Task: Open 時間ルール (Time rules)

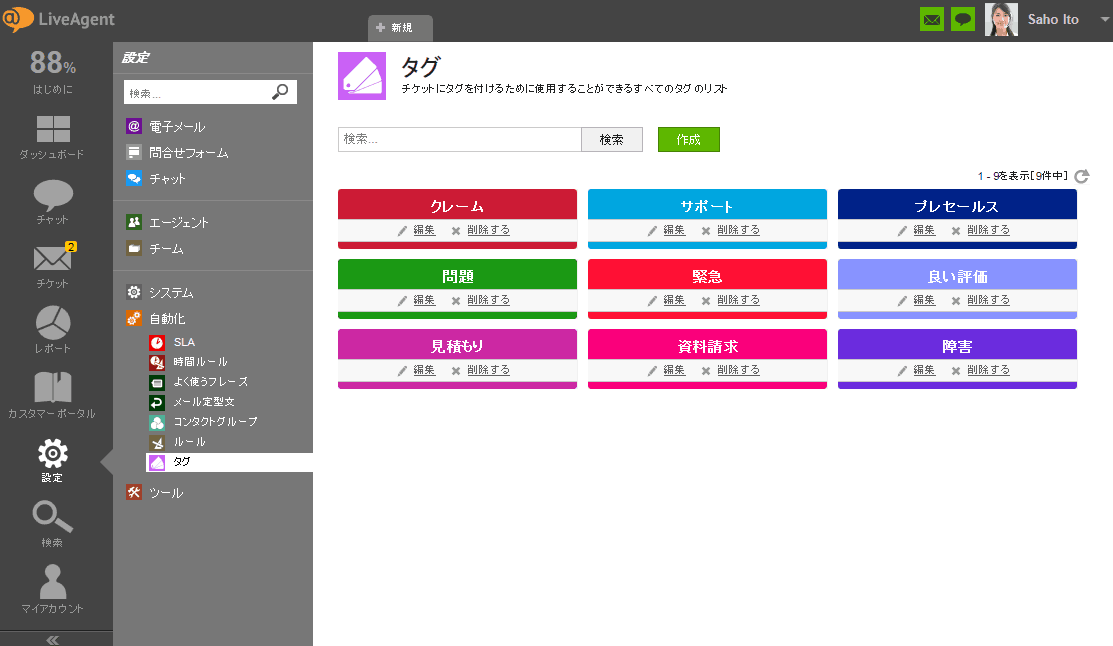Action: pos(200,362)
